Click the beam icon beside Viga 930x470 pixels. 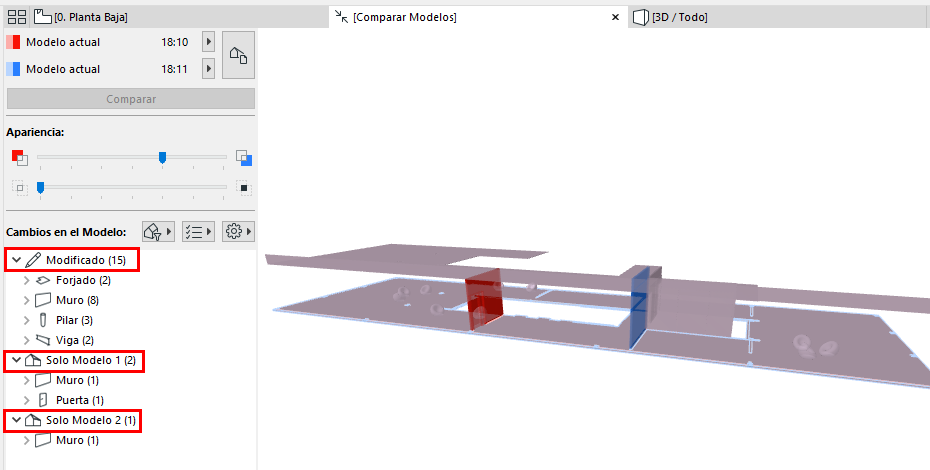tap(43, 340)
